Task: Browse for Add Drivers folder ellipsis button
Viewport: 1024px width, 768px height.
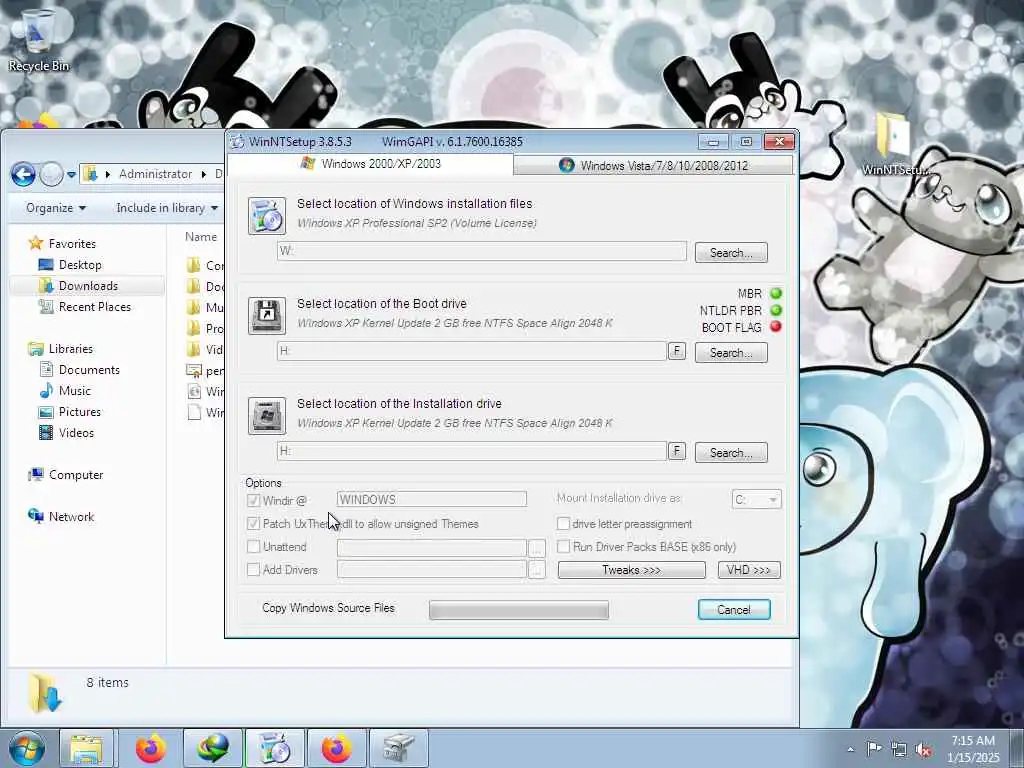Action: [536, 570]
